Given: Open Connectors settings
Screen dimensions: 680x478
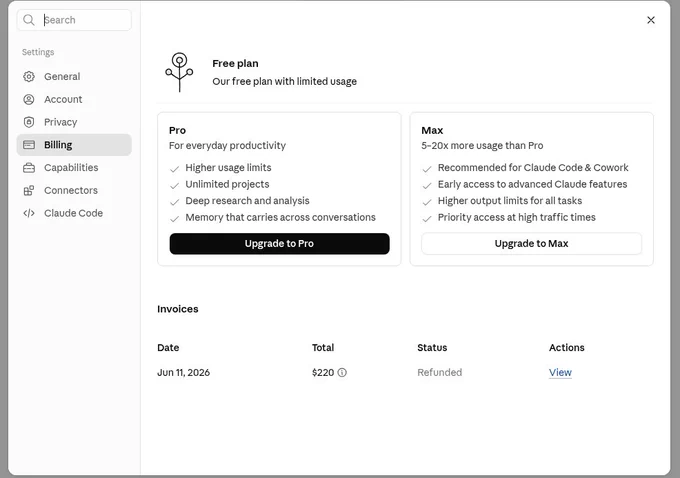Looking at the screenshot, I should click(74, 190).
